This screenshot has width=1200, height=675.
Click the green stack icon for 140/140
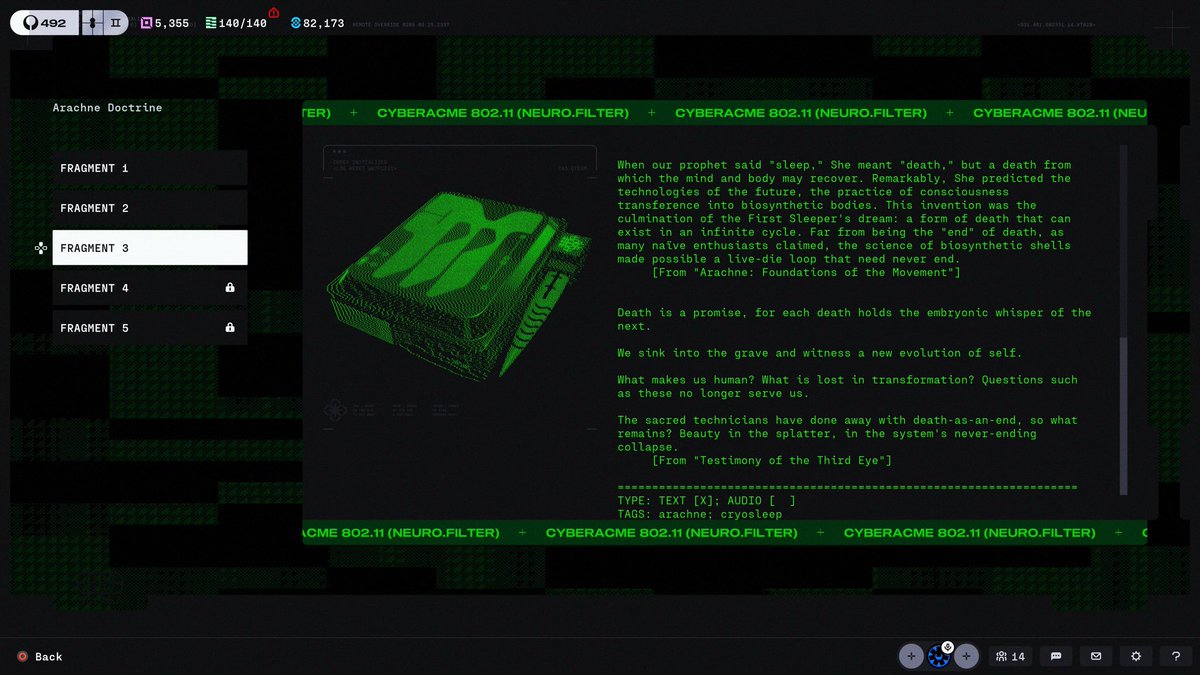coord(211,23)
